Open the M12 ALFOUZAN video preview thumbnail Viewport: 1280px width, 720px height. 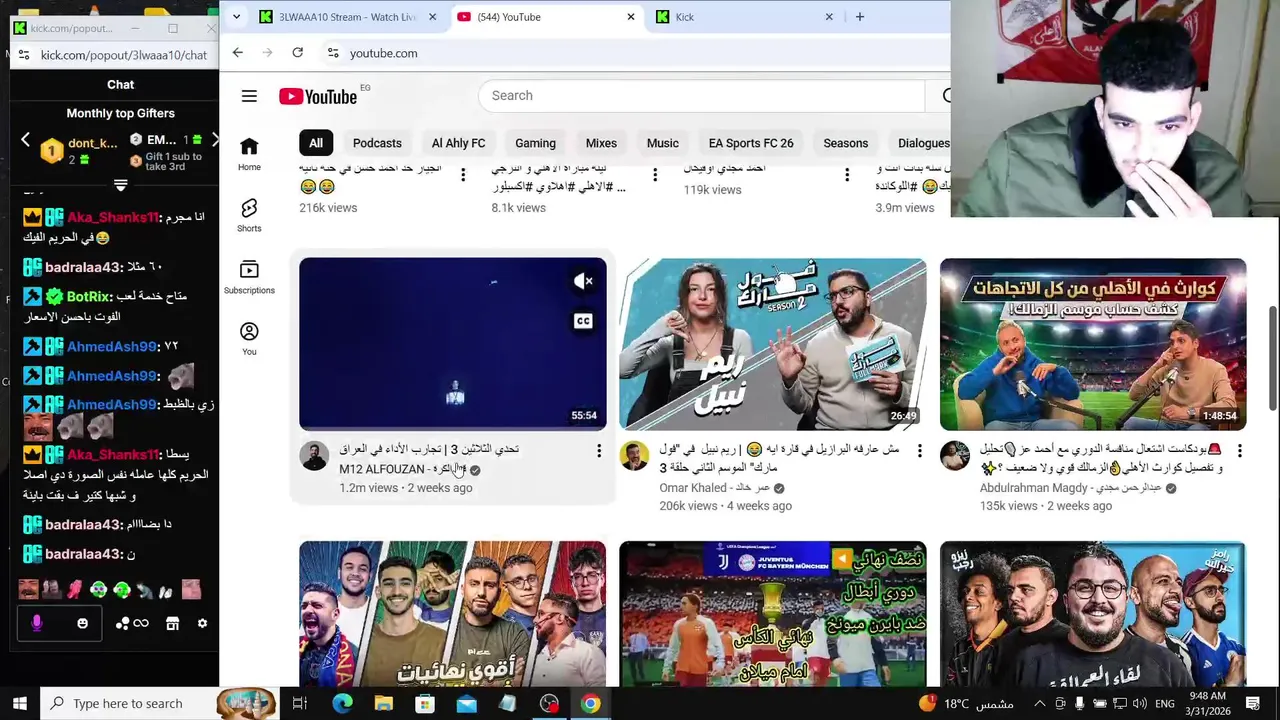point(452,344)
